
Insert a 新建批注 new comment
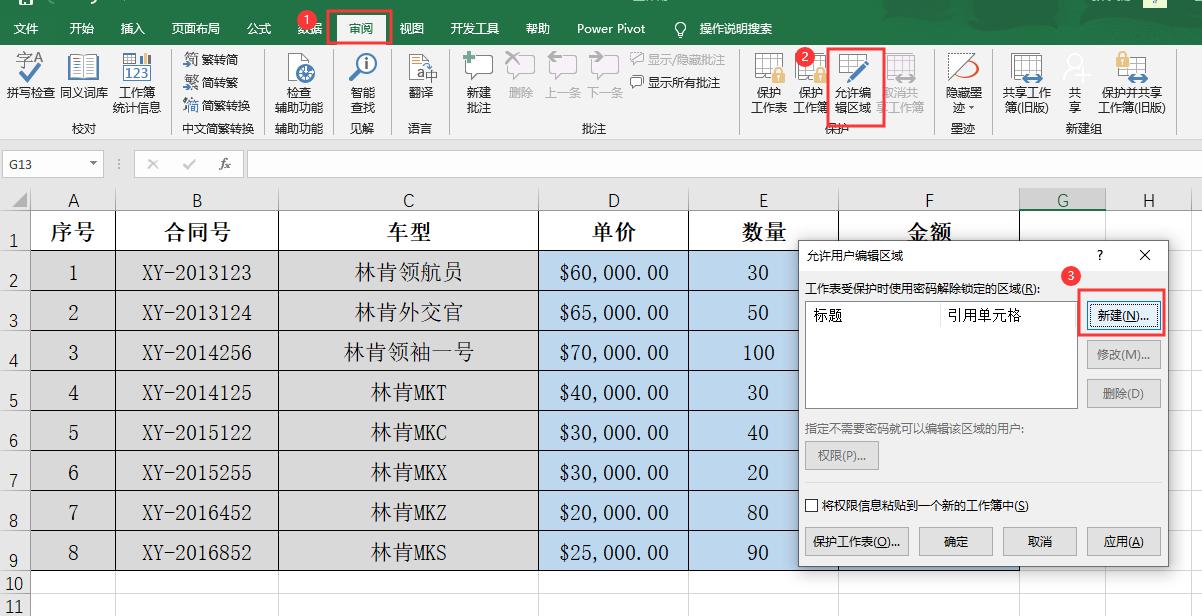click(478, 82)
